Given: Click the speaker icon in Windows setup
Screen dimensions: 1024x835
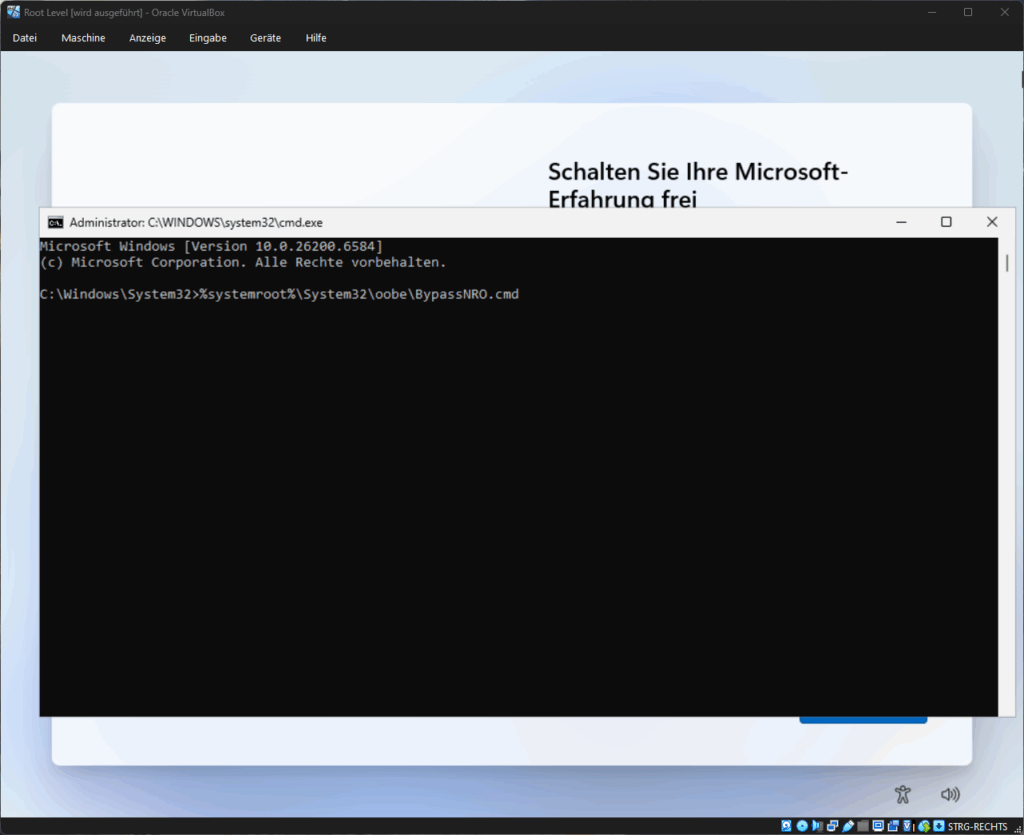Looking at the screenshot, I should point(950,794).
